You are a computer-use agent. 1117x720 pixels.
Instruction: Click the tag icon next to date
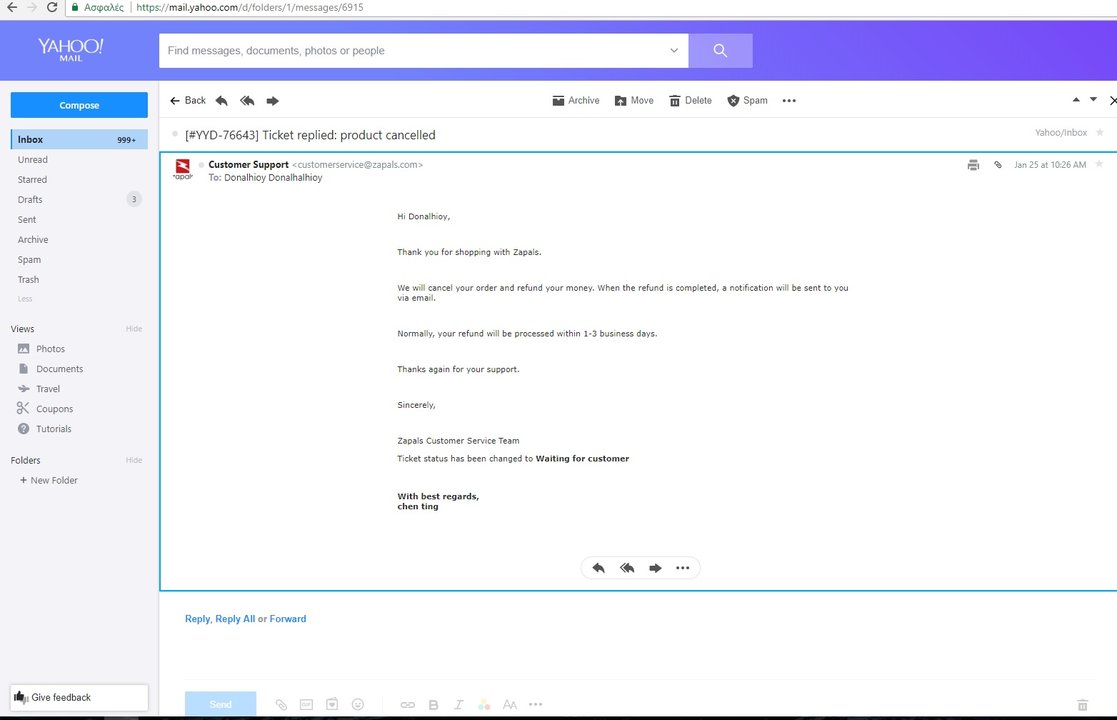coord(998,165)
